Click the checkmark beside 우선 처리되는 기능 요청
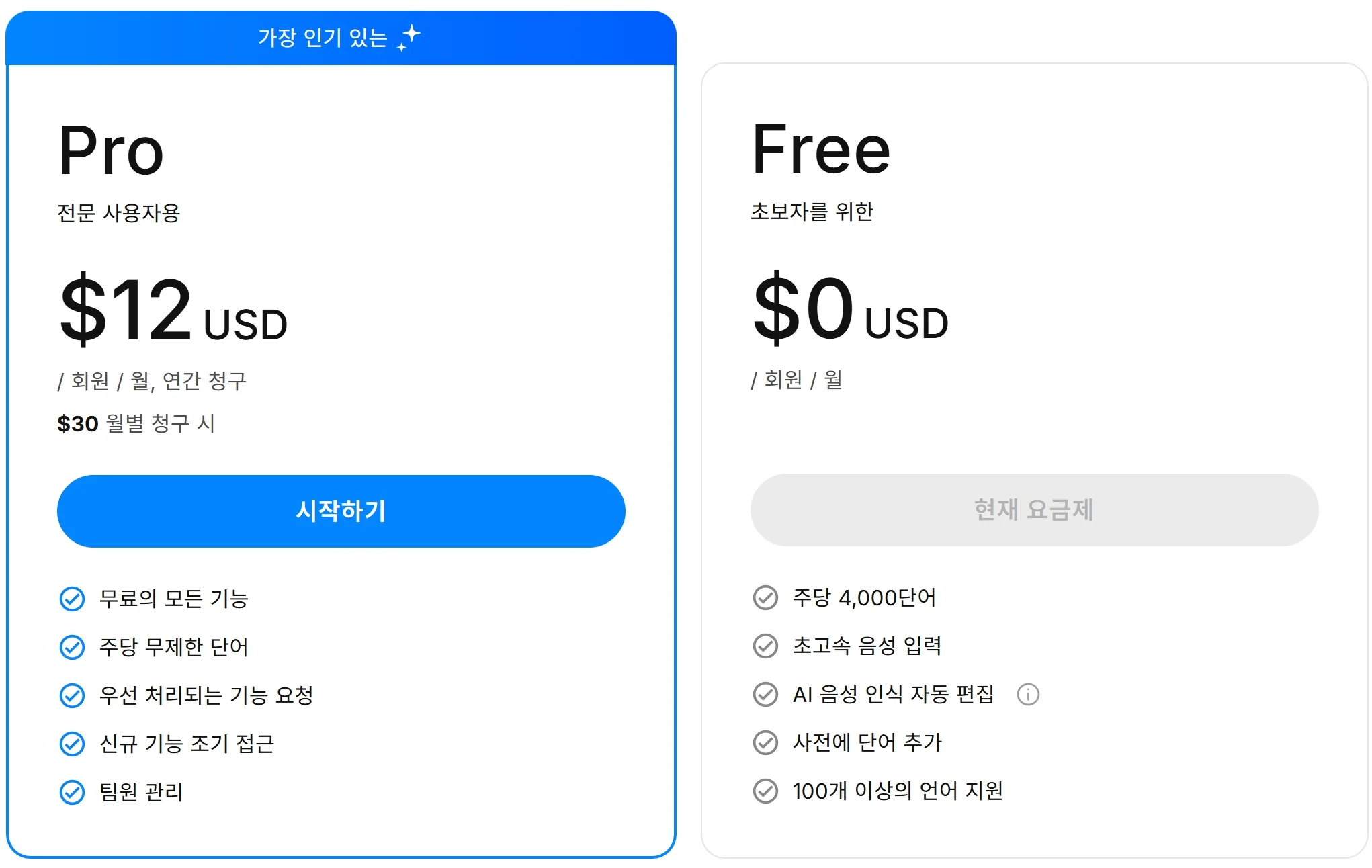Image resolution: width=1372 pixels, height=868 pixels. [72, 695]
